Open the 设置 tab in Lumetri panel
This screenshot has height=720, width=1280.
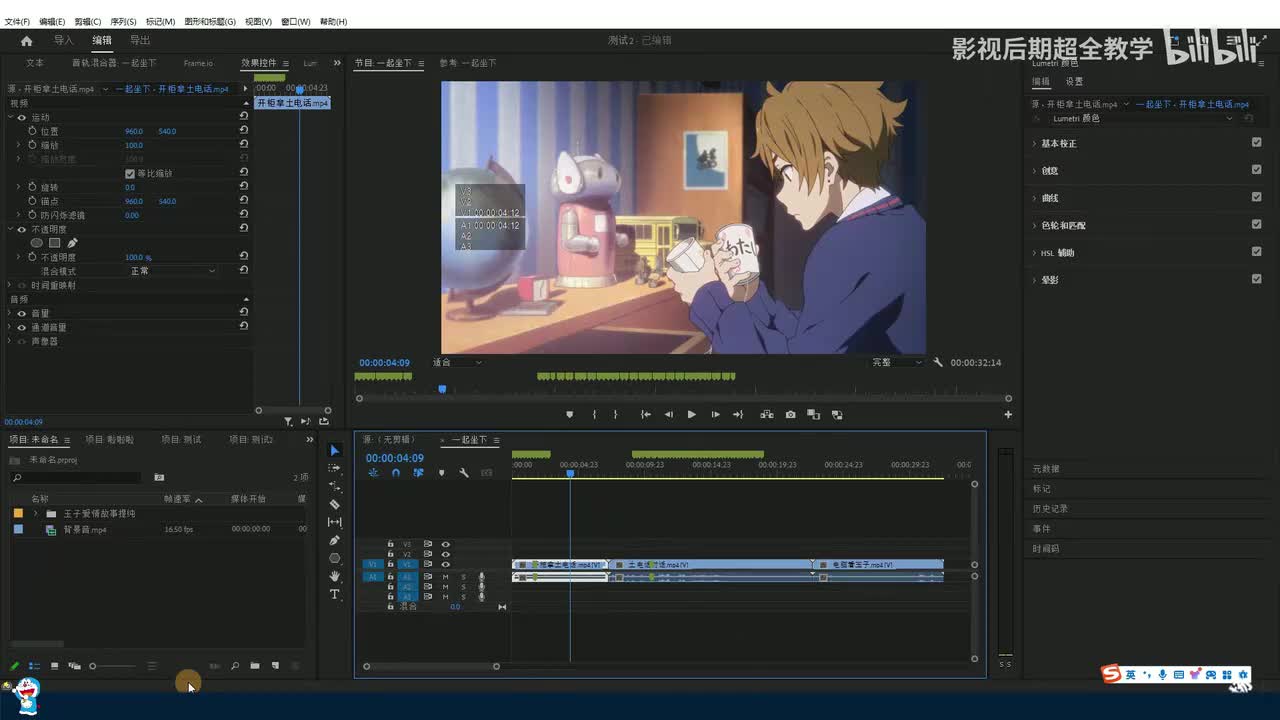1074,82
